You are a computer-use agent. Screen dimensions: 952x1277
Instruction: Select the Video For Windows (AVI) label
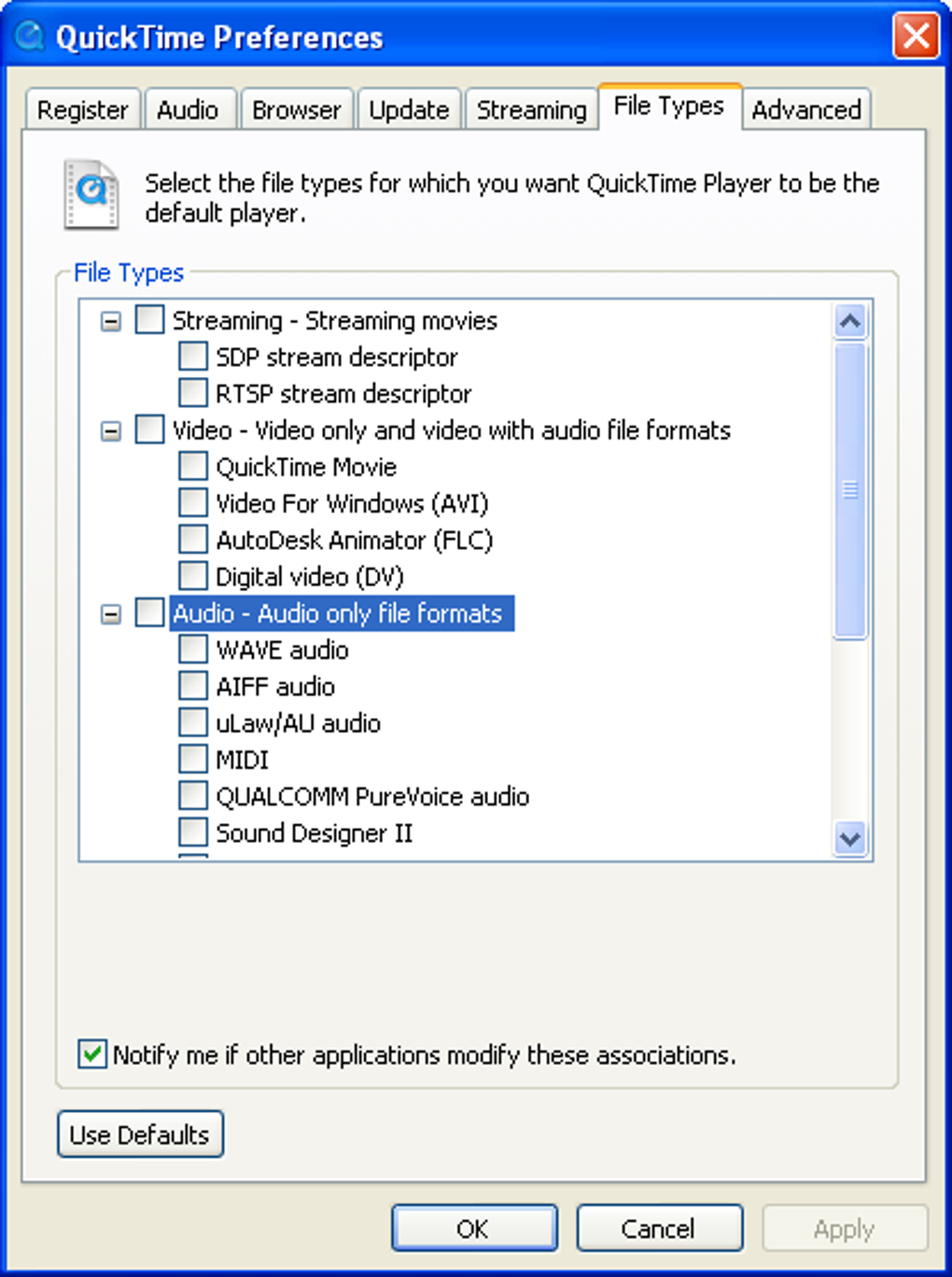tap(352, 504)
